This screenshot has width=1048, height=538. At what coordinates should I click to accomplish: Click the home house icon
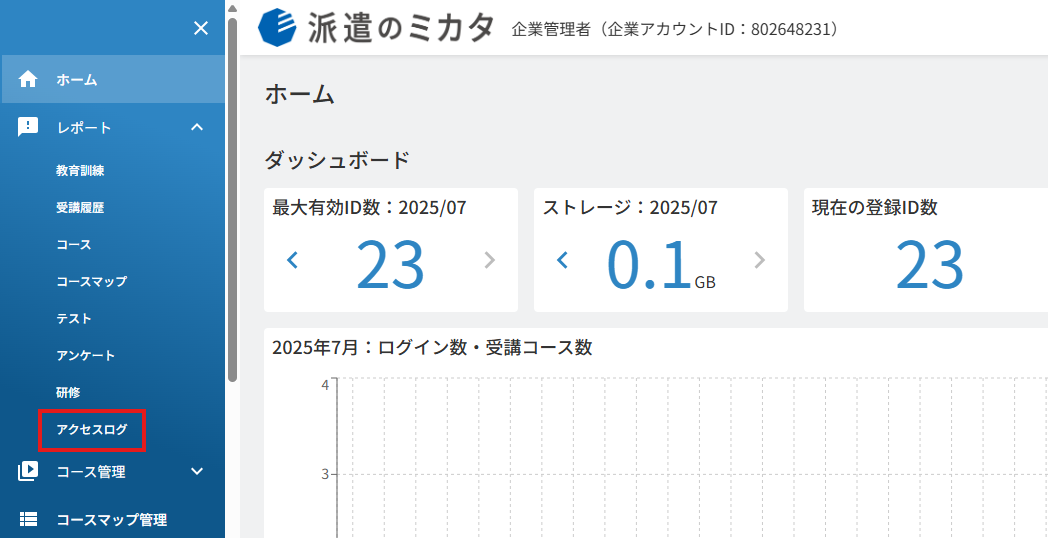(x=28, y=80)
